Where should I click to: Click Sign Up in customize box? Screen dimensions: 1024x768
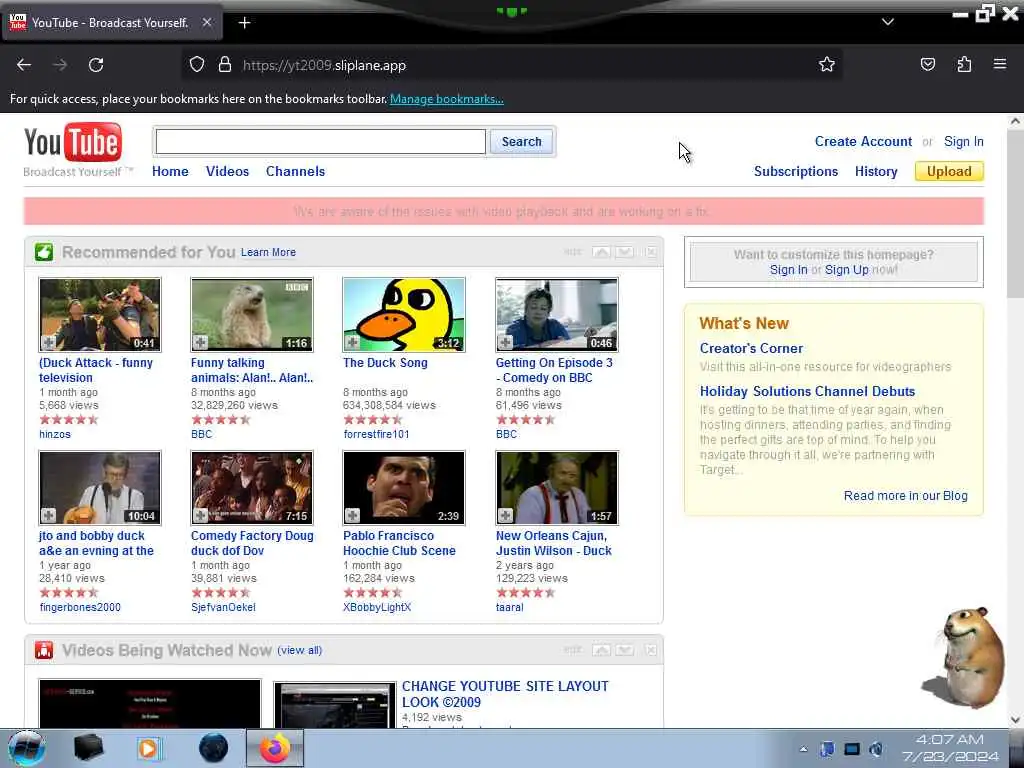click(846, 270)
